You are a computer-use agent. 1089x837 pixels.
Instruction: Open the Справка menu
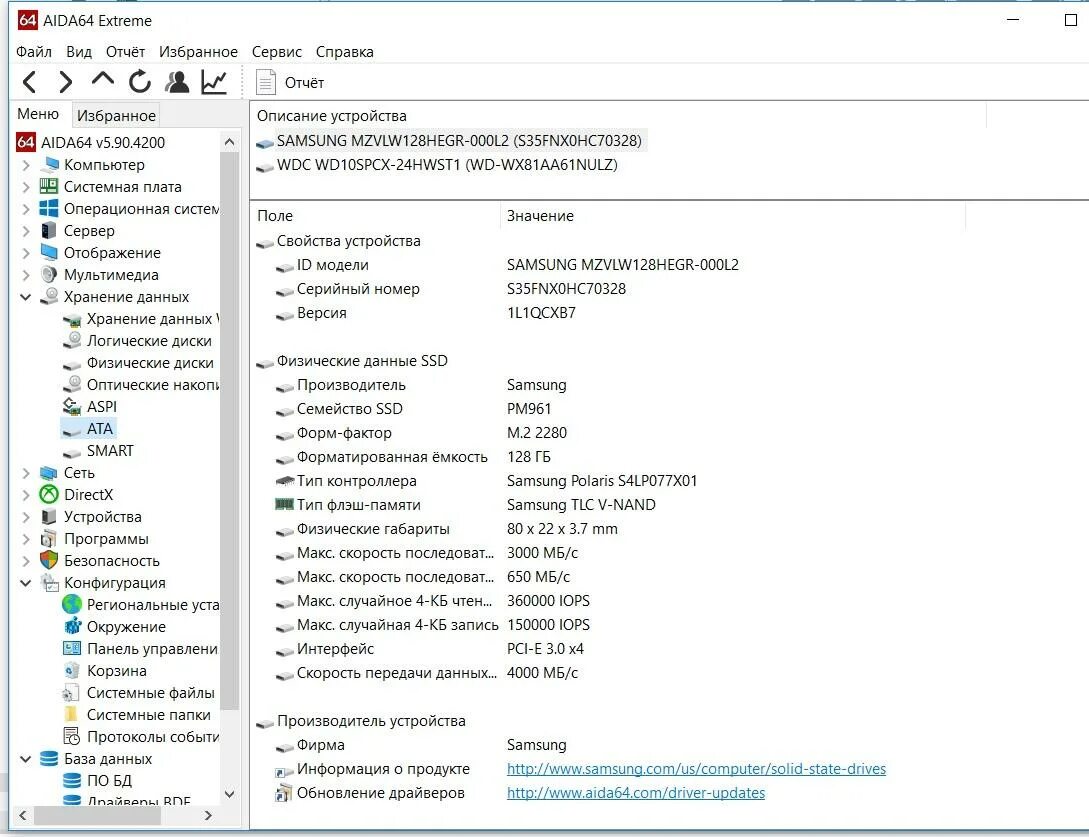click(344, 52)
